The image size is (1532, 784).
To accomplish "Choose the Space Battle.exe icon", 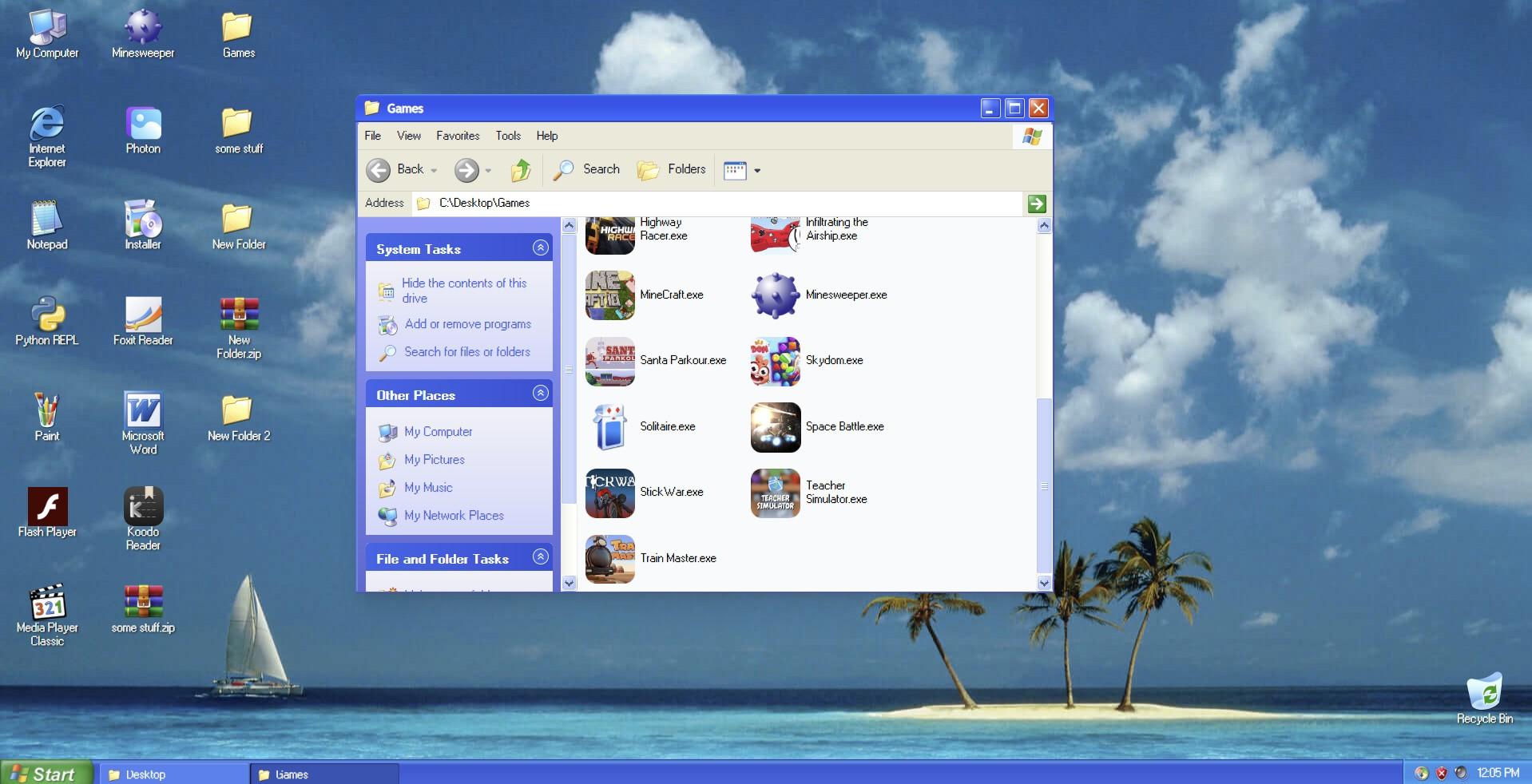I will tap(775, 426).
